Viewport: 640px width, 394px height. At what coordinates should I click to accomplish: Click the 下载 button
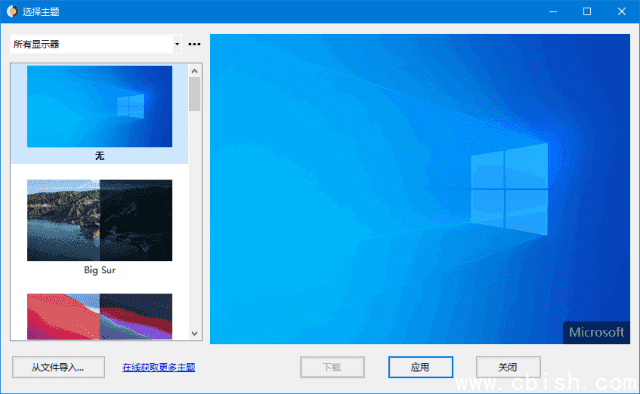click(332, 367)
